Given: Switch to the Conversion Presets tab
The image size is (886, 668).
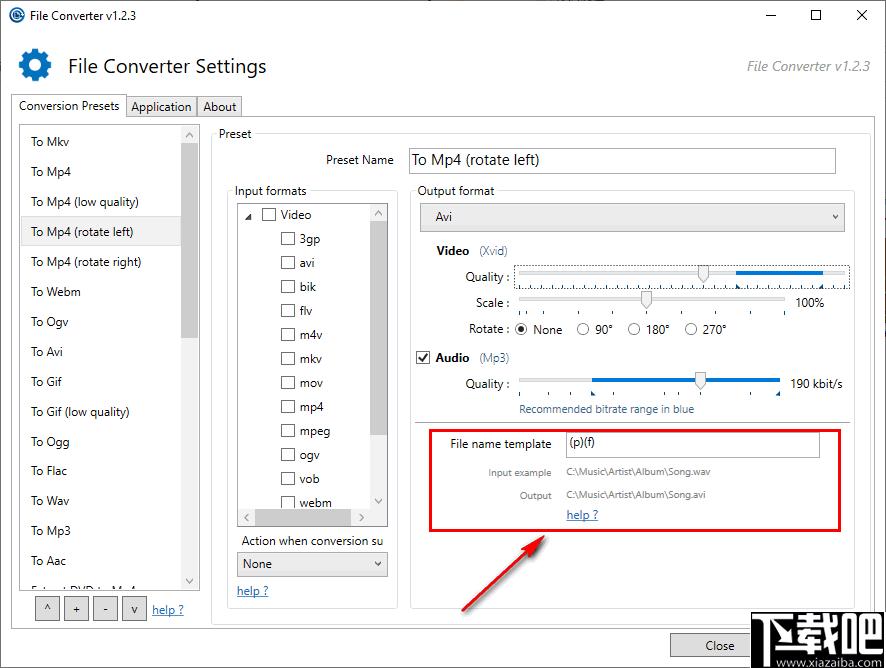Looking at the screenshot, I should click(69, 106).
